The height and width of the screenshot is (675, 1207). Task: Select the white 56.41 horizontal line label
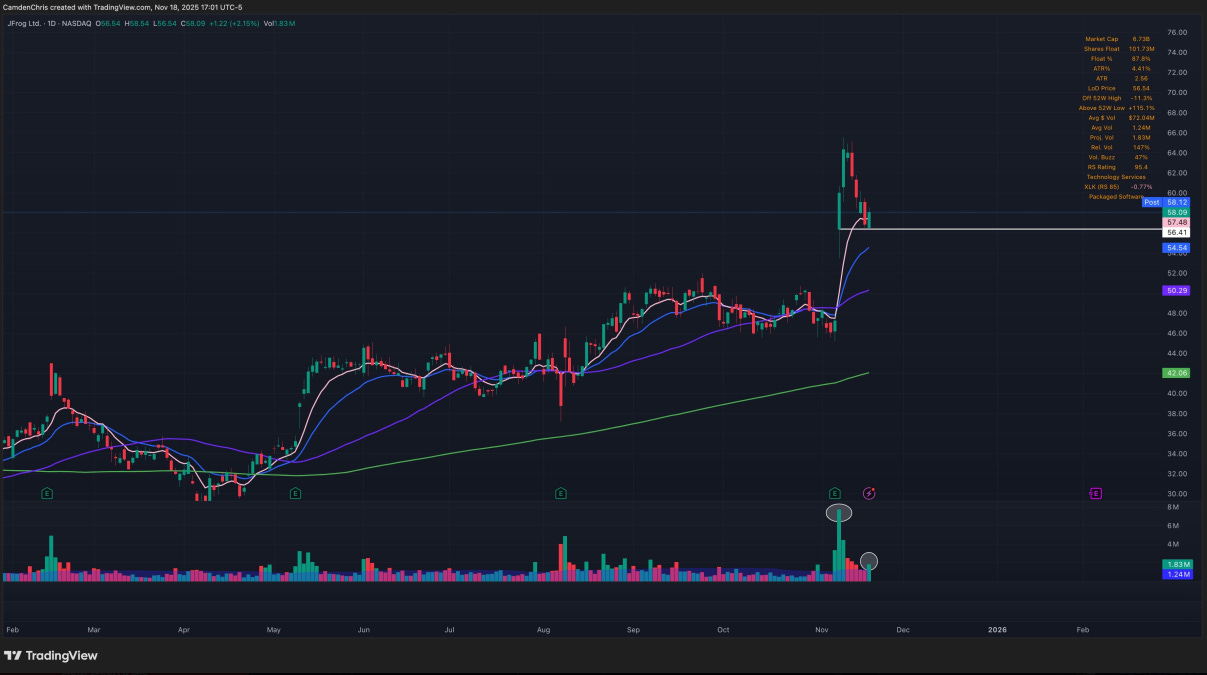coord(1176,232)
